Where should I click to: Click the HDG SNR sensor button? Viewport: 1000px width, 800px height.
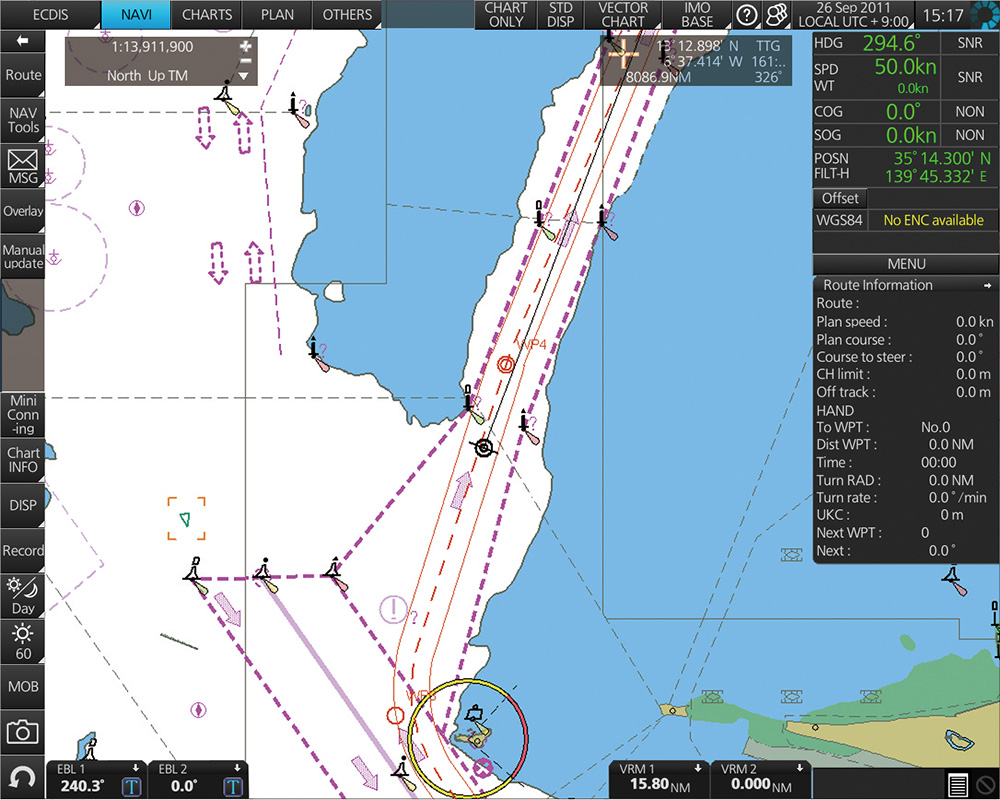(969, 43)
